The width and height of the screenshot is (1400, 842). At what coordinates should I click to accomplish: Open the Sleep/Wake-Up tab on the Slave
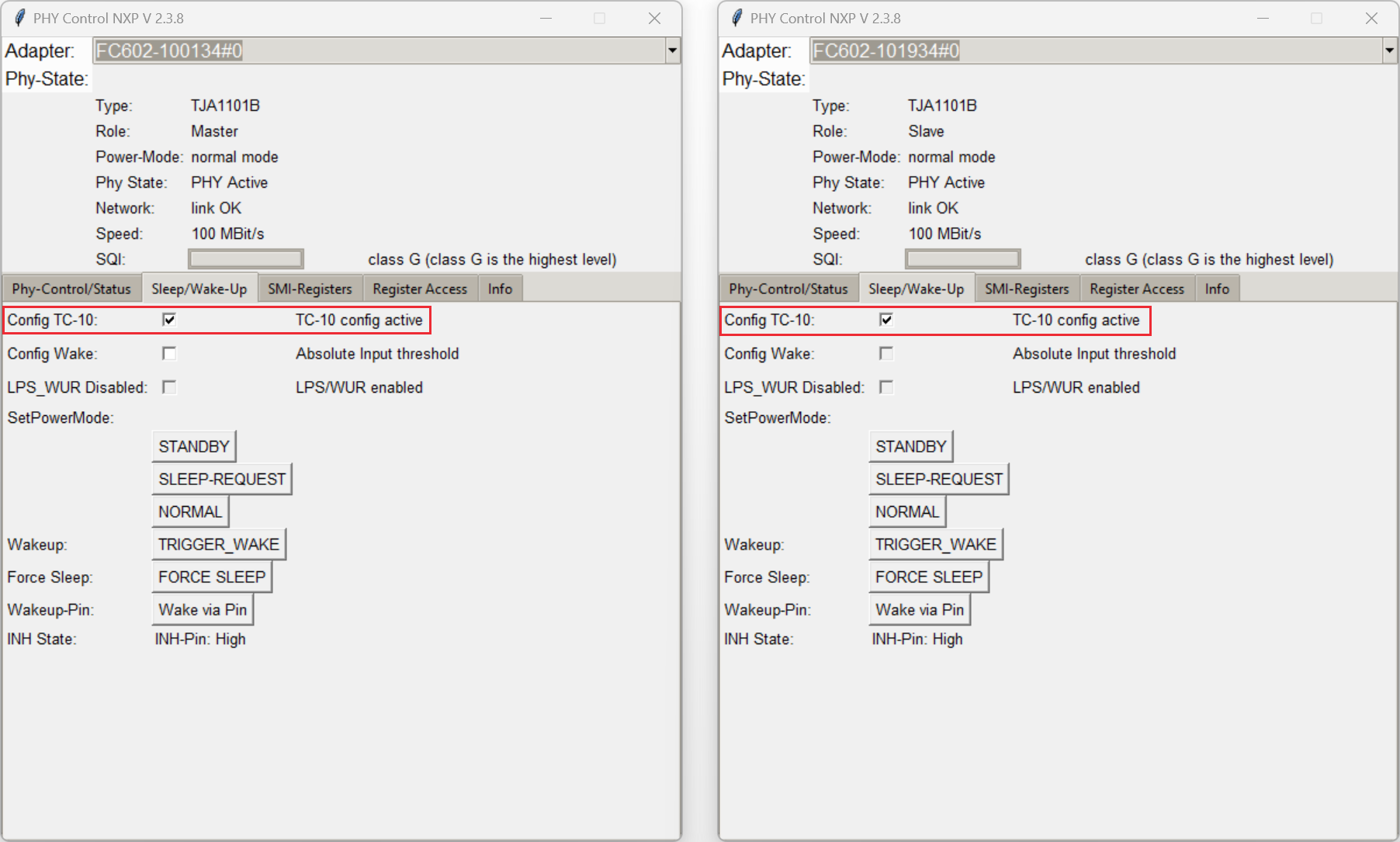[x=917, y=288]
